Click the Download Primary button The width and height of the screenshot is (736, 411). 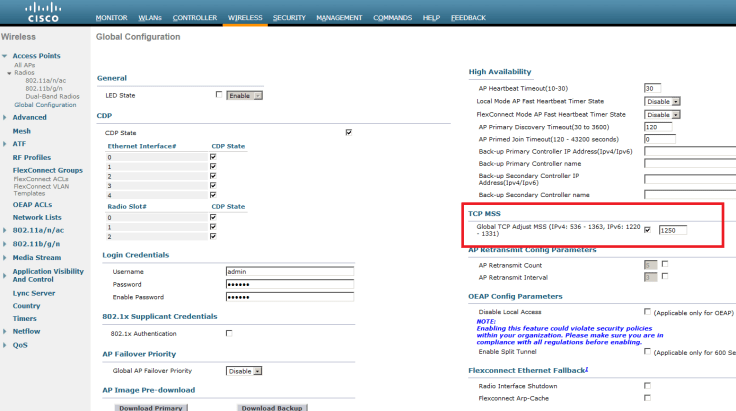pos(149,407)
